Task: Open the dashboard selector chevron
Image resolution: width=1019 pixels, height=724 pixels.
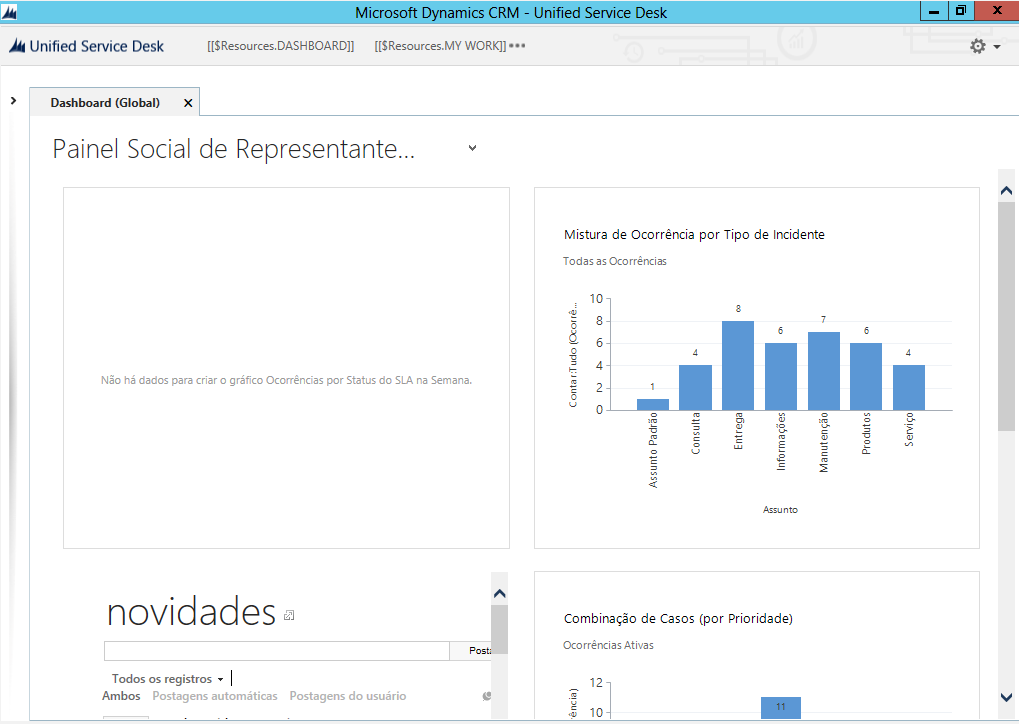Action: (x=472, y=149)
